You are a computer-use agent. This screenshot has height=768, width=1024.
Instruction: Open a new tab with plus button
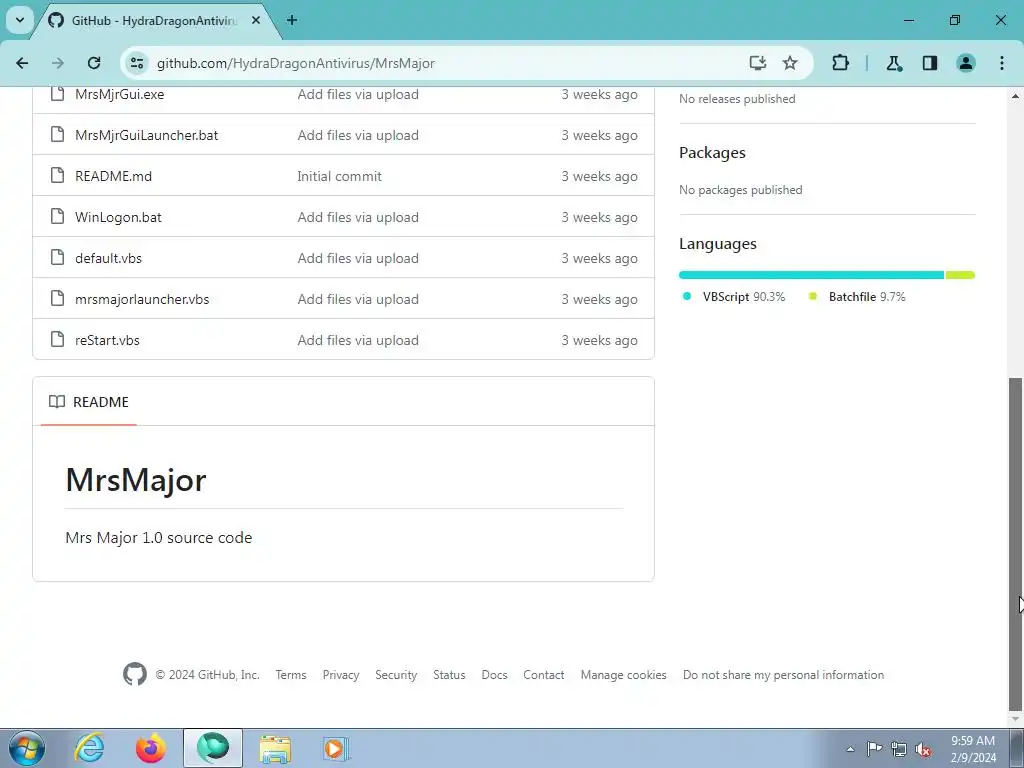(x=292, y=20)
